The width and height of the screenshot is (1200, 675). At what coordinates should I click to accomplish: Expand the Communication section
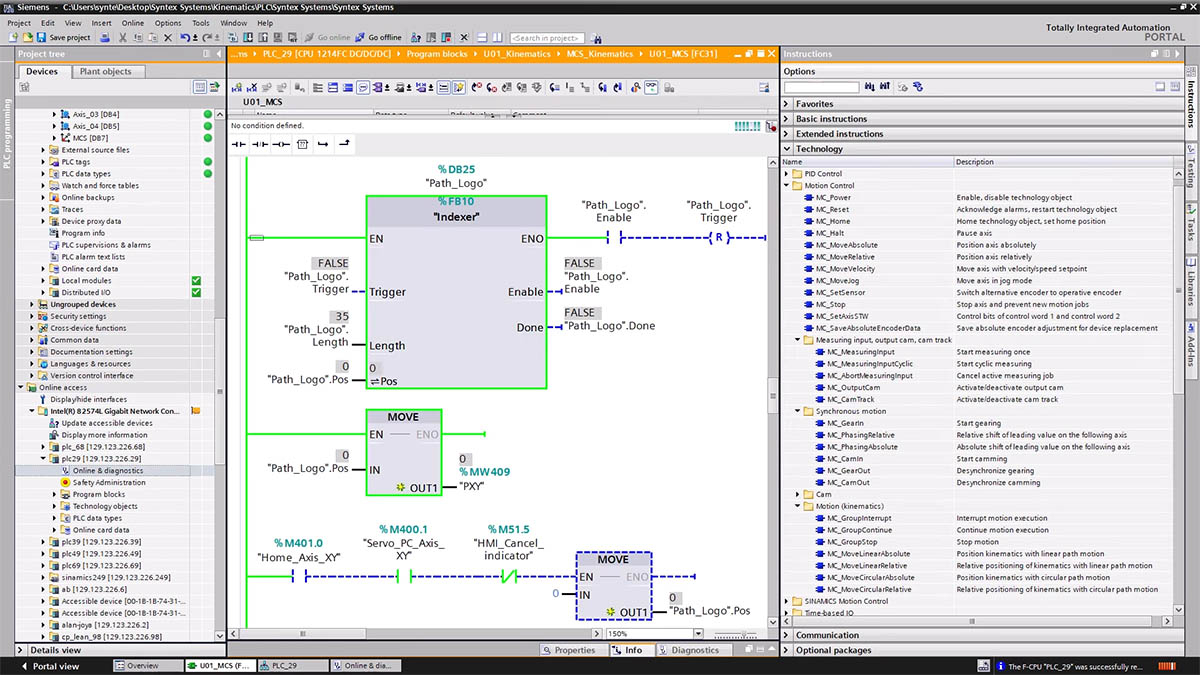(788, 635)
